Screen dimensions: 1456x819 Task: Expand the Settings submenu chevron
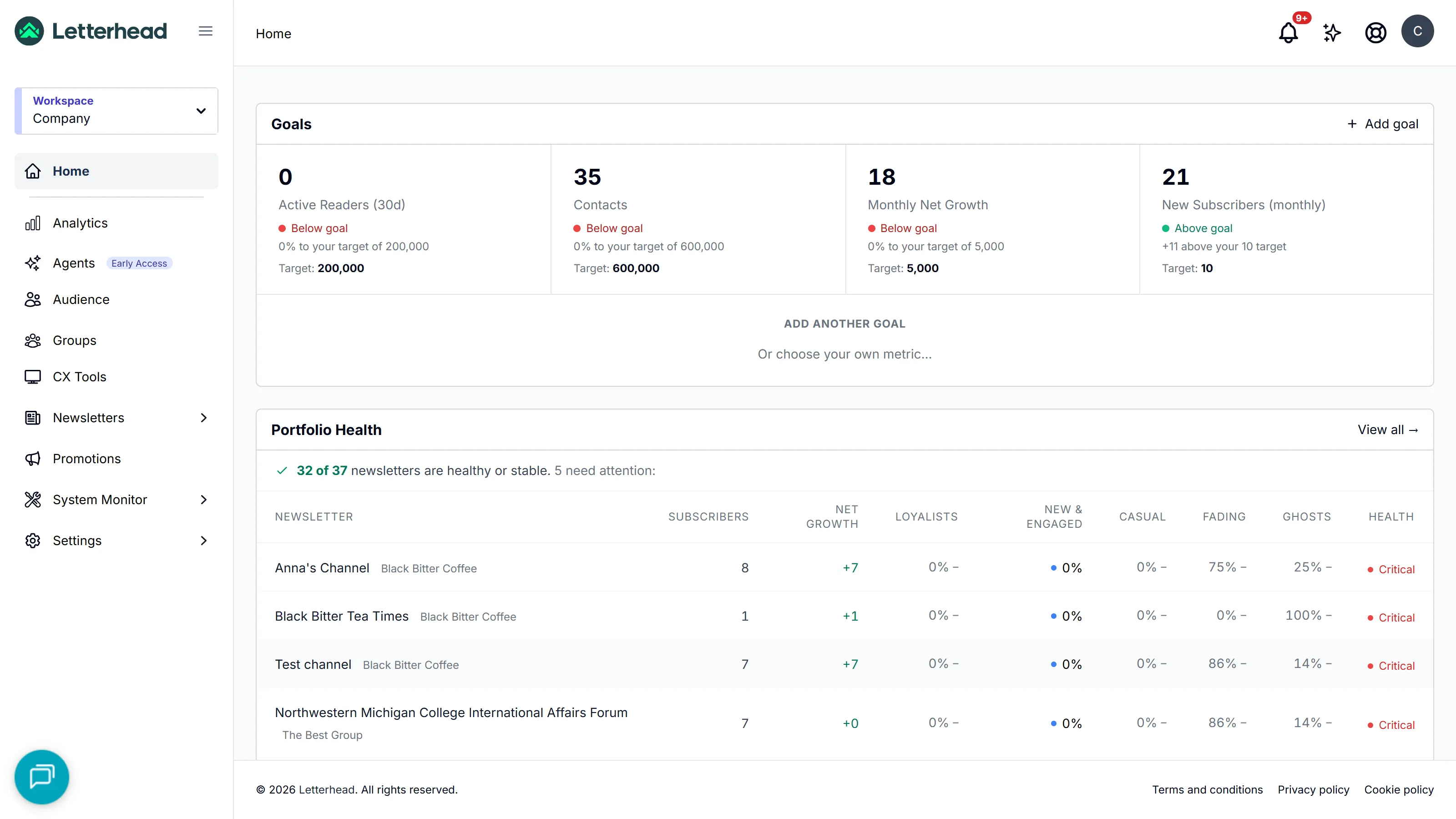pyautogui.click(x=204, y=541)
